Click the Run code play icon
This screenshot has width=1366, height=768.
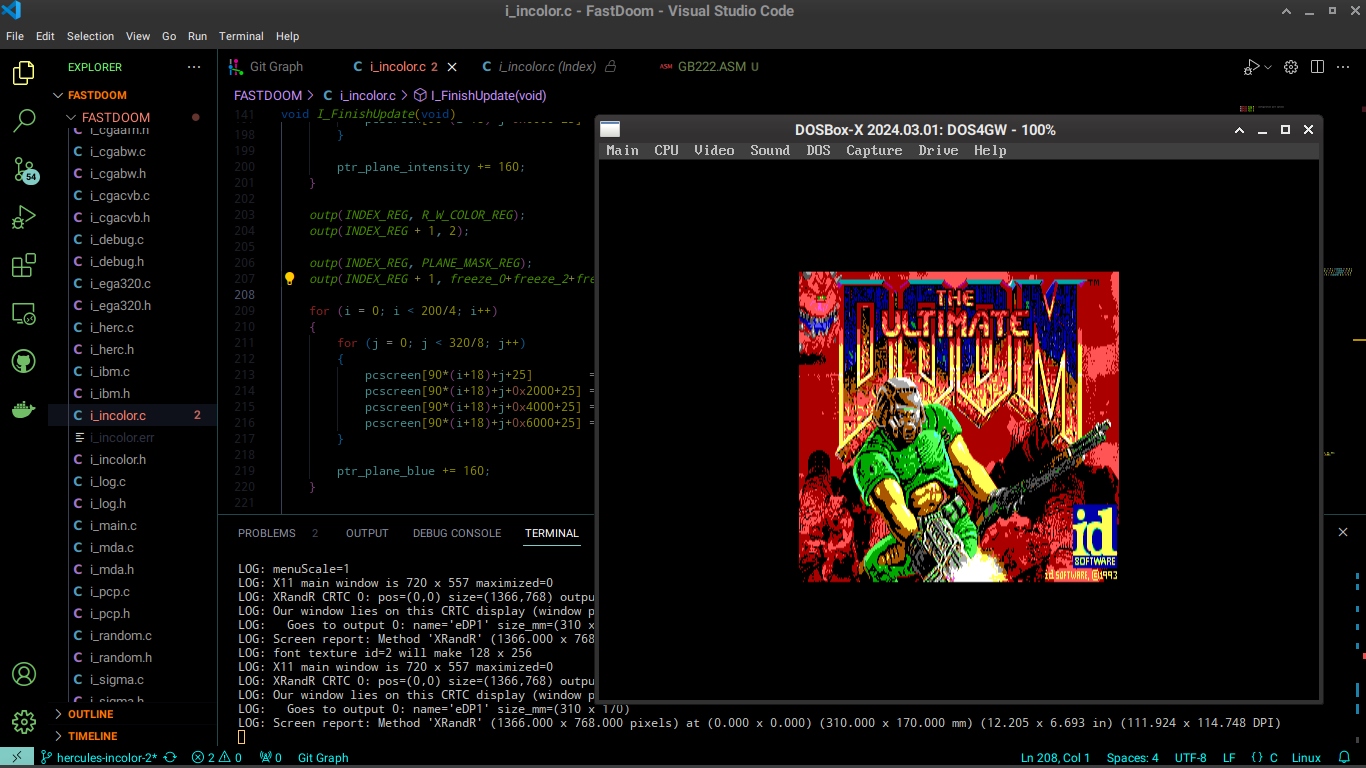click(x=1251, y=67)
